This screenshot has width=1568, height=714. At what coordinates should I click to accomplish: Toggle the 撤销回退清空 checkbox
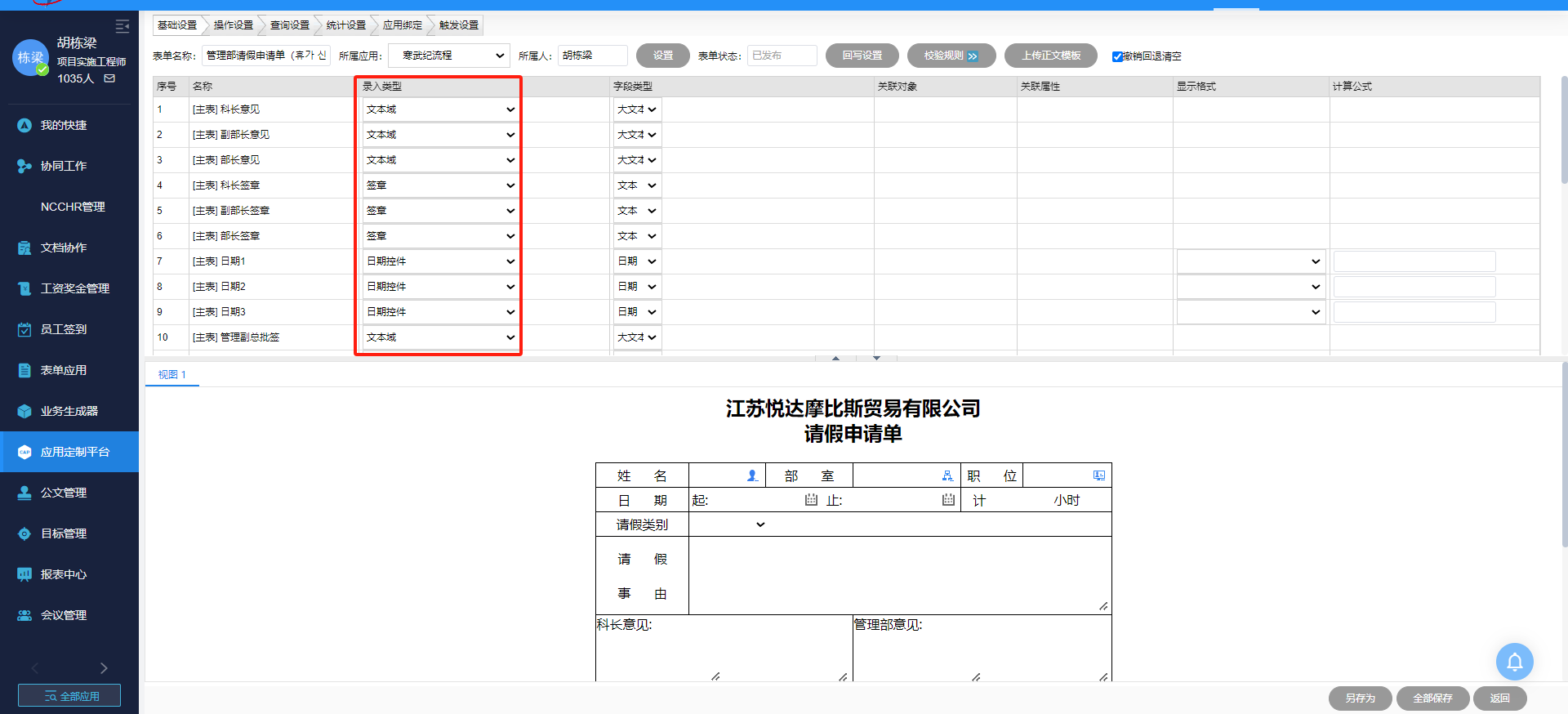click(x=1117, y=56)
